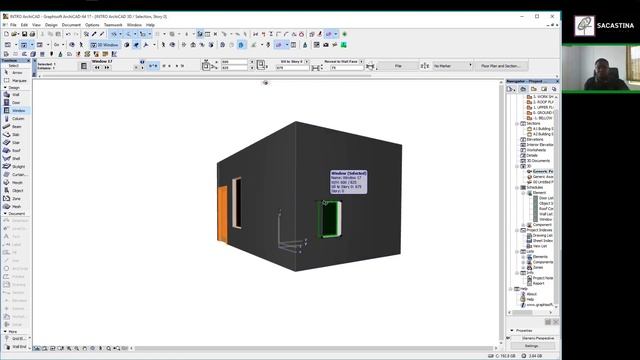Click the Open file folder icon

(x=14, y=34)
